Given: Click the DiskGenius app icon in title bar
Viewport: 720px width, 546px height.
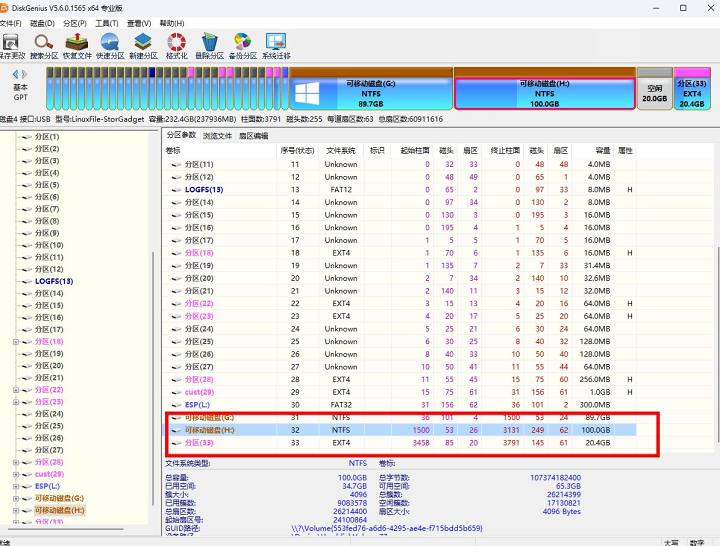Looking at the screenshot, I should [x=4, y=8].
